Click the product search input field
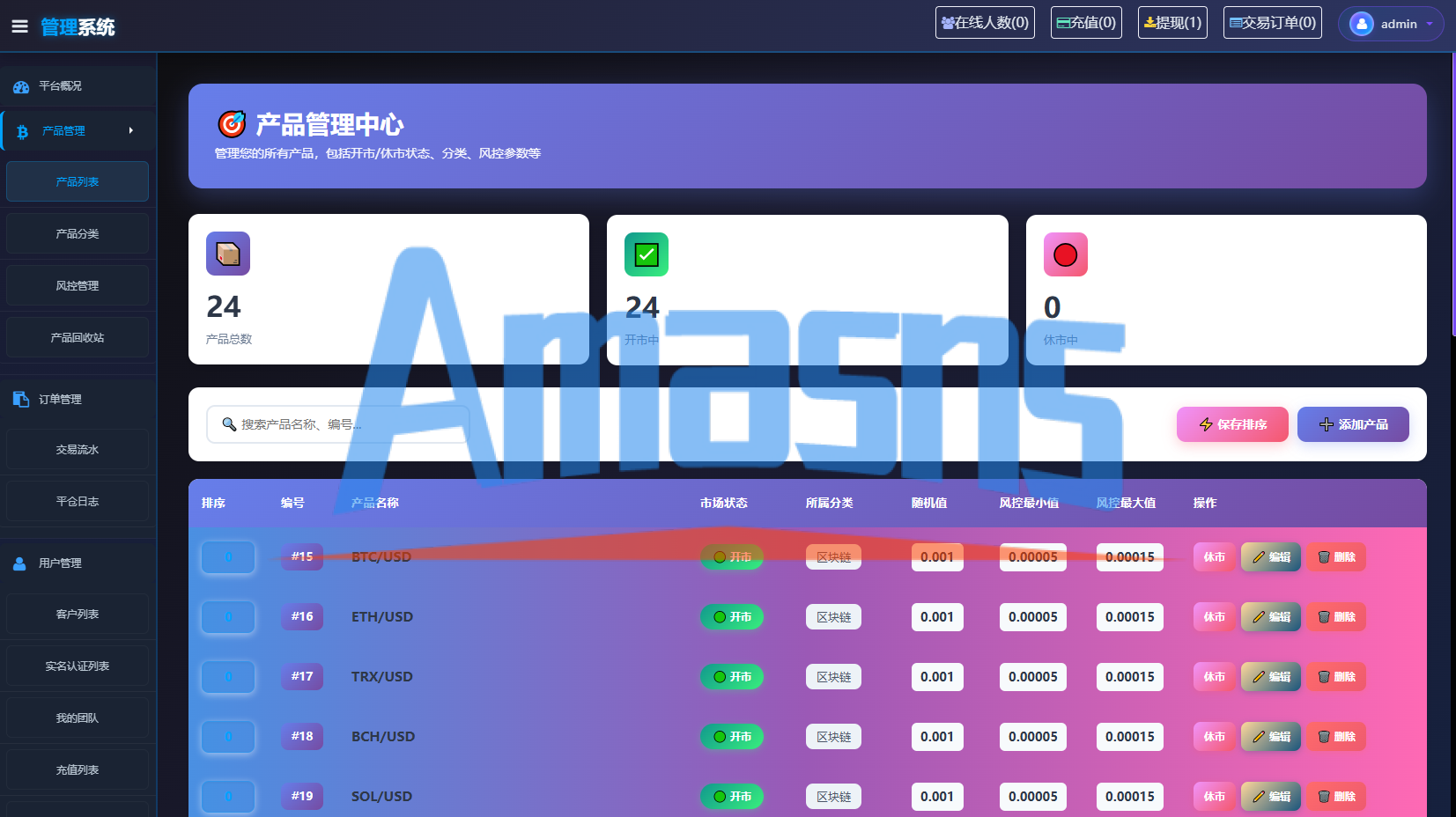Screen dimensions: 1456x817 338,424
